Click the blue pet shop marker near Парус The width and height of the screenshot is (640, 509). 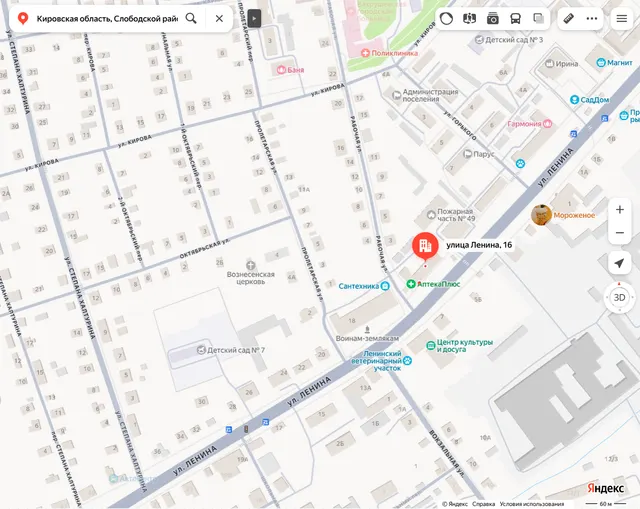[520, 164]
